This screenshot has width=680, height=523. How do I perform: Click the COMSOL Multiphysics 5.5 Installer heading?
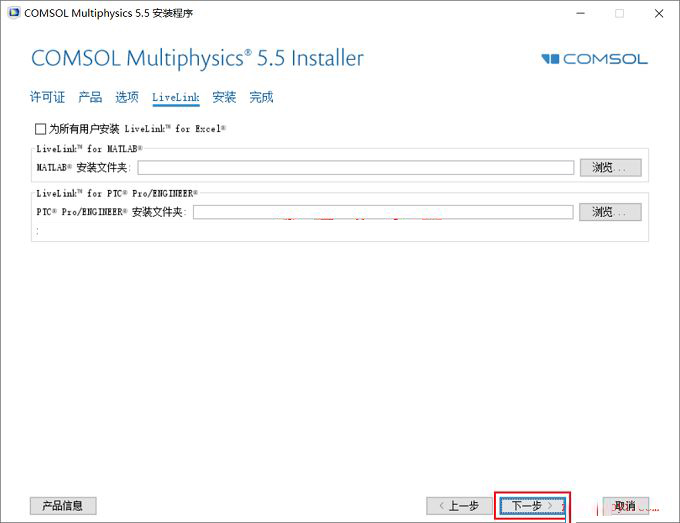click(x=197, y=58)
